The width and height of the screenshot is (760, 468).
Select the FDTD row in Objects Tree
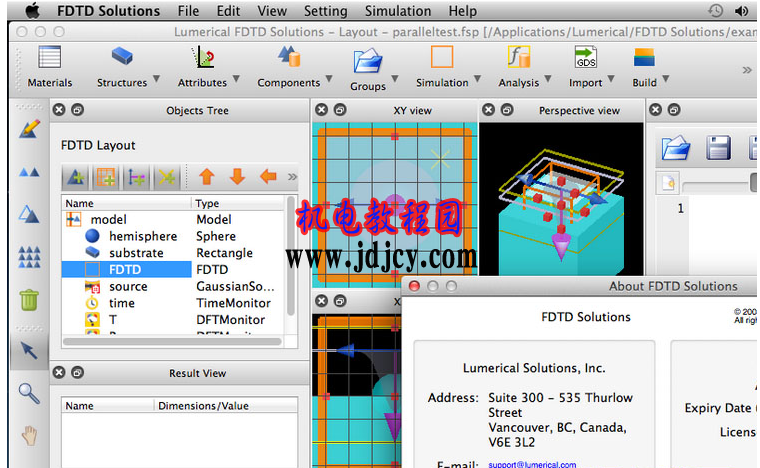click(173, 269)
